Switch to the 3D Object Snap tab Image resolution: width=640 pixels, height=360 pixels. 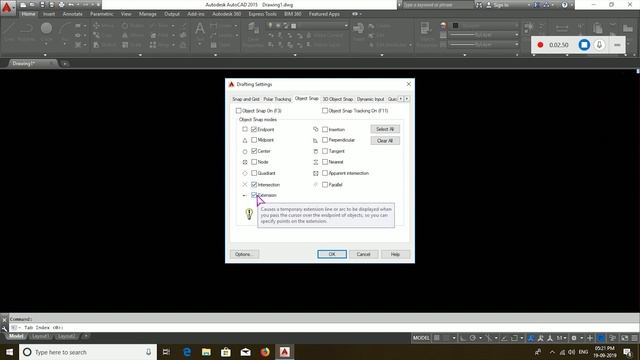(x=338, y=99)
